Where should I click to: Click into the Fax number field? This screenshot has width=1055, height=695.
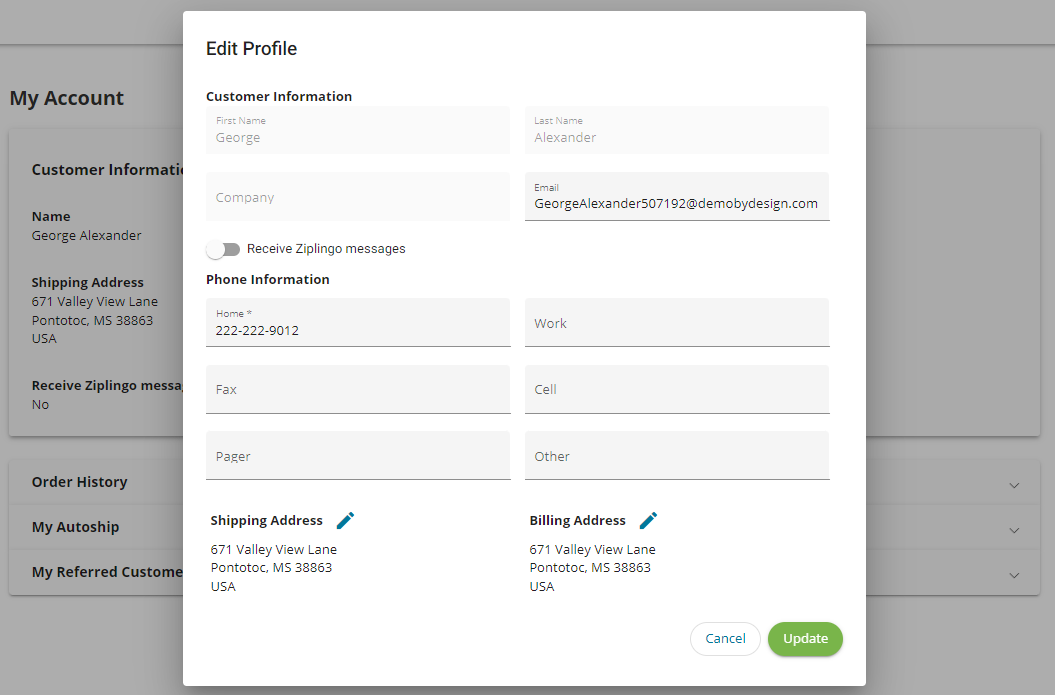click(357, 389)
